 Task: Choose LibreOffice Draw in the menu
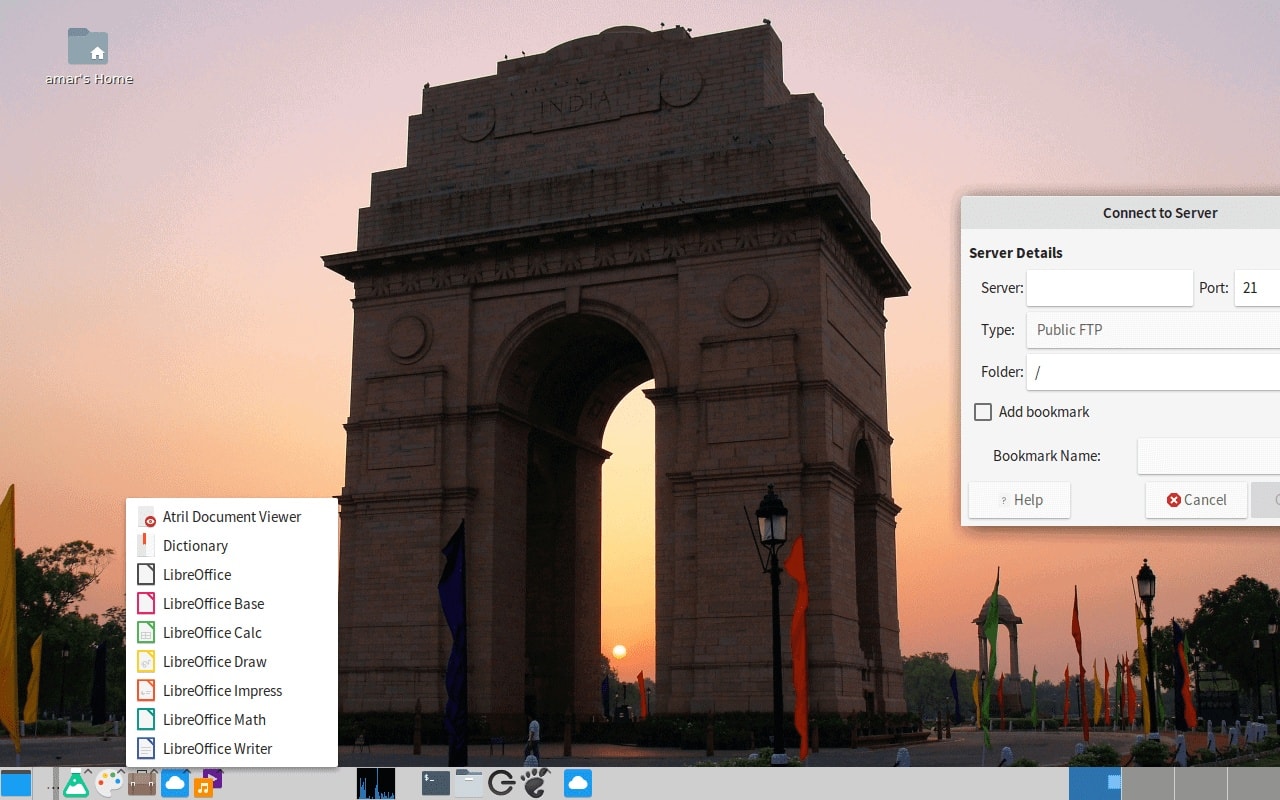click(232, 662)
